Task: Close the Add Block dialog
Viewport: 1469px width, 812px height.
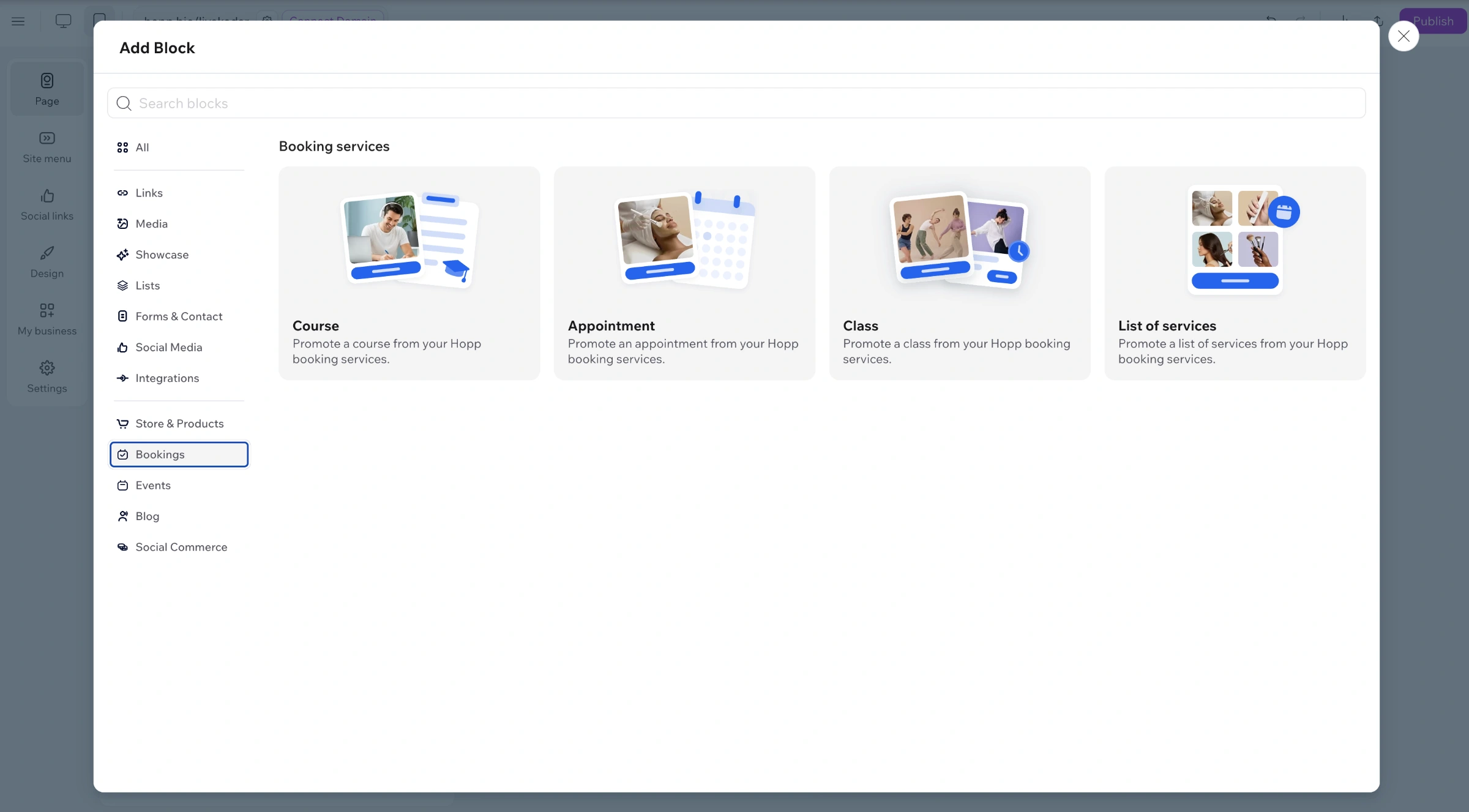Action: [x=1404, y=36]
